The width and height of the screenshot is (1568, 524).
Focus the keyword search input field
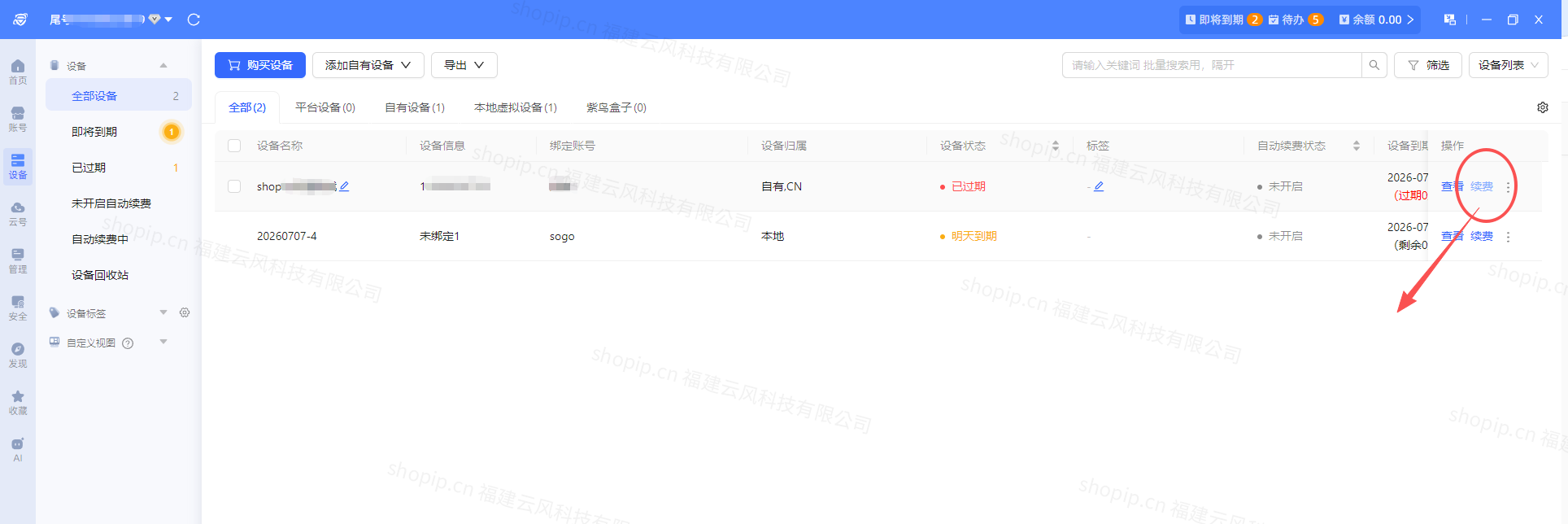(x=1212, y=65)
